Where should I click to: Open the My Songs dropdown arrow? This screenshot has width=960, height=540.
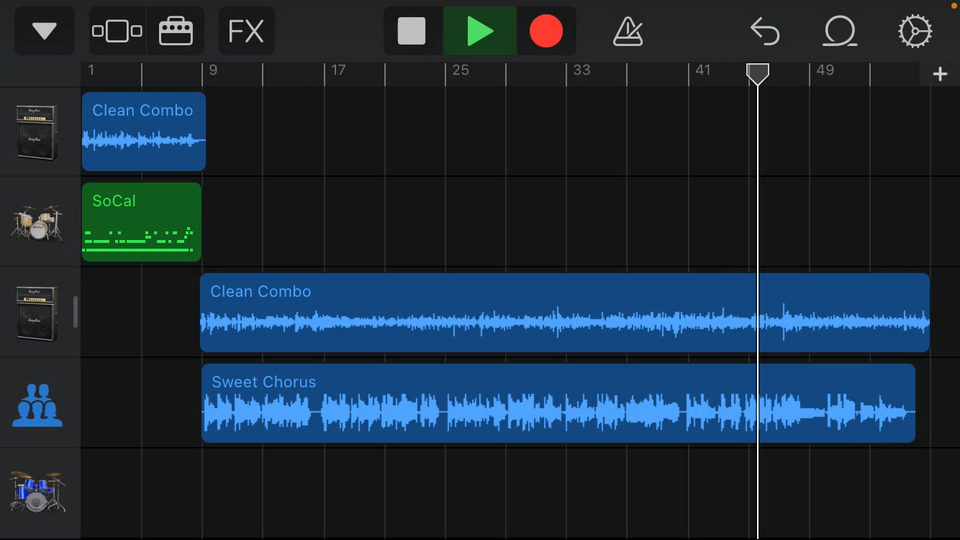[x=44, y=31]
